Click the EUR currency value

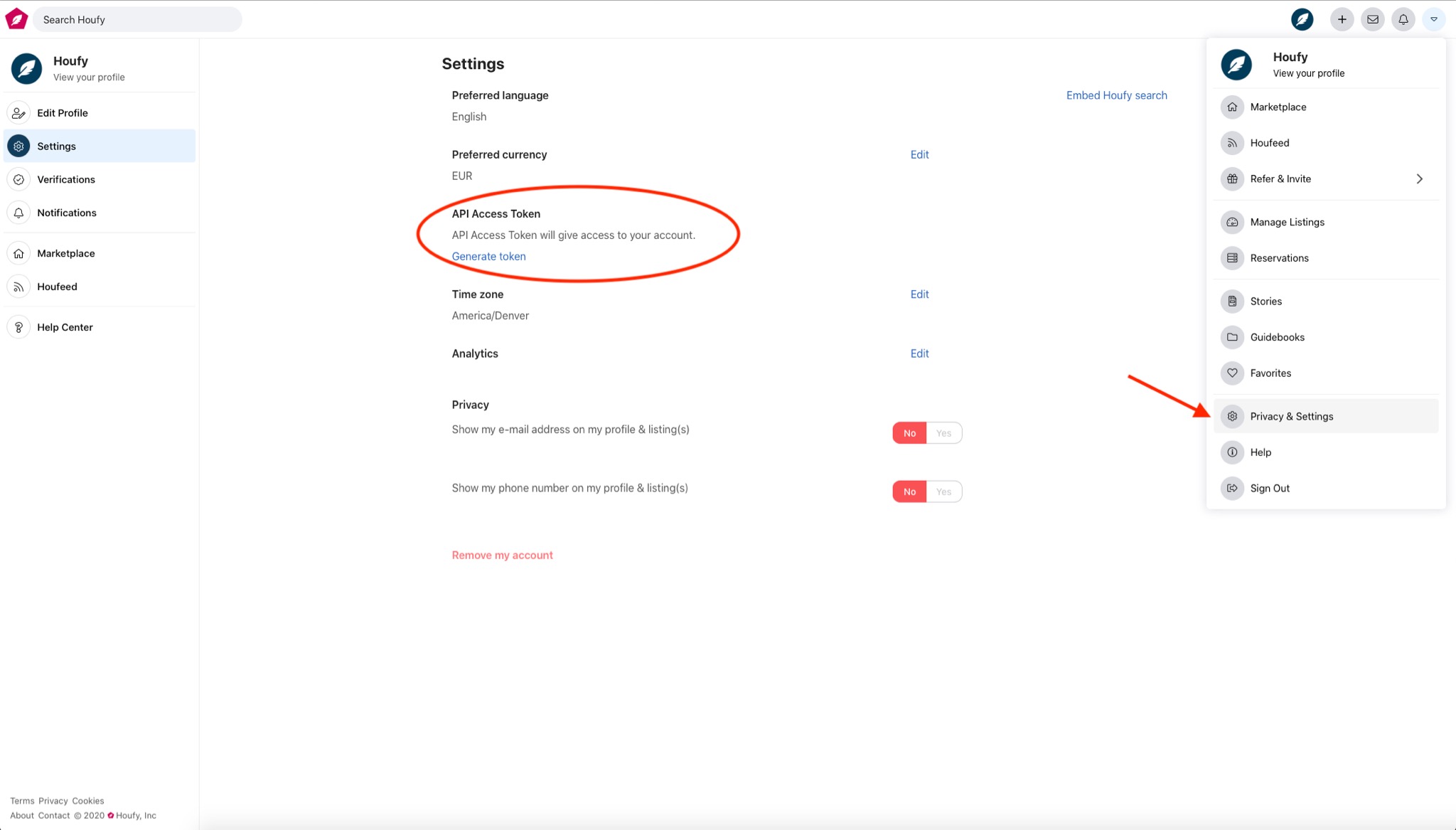462,176
